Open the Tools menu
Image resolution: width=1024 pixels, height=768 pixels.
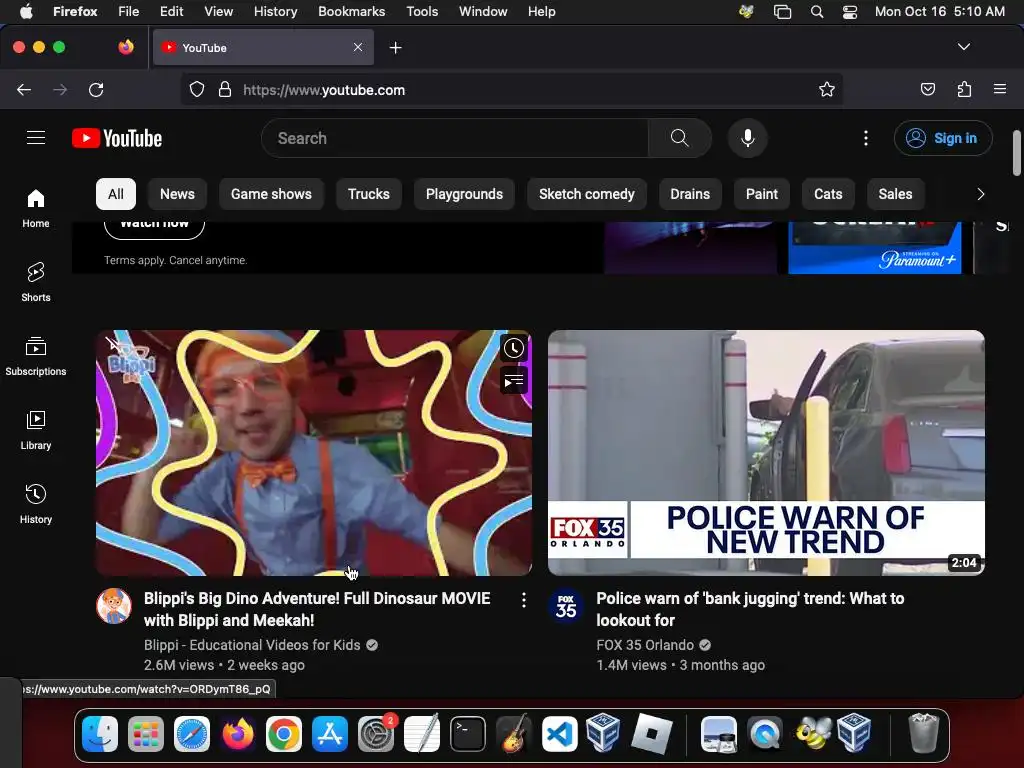click(x=422, y=11)
